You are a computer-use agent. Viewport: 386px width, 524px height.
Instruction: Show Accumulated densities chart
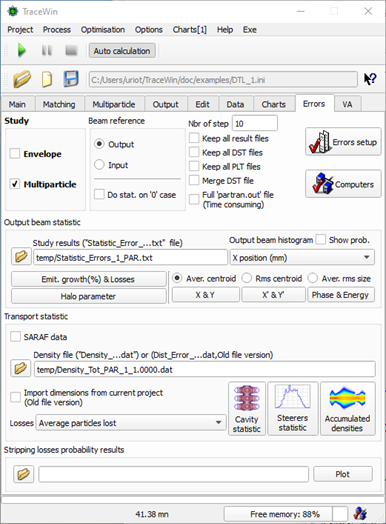(x=348, y=409)
